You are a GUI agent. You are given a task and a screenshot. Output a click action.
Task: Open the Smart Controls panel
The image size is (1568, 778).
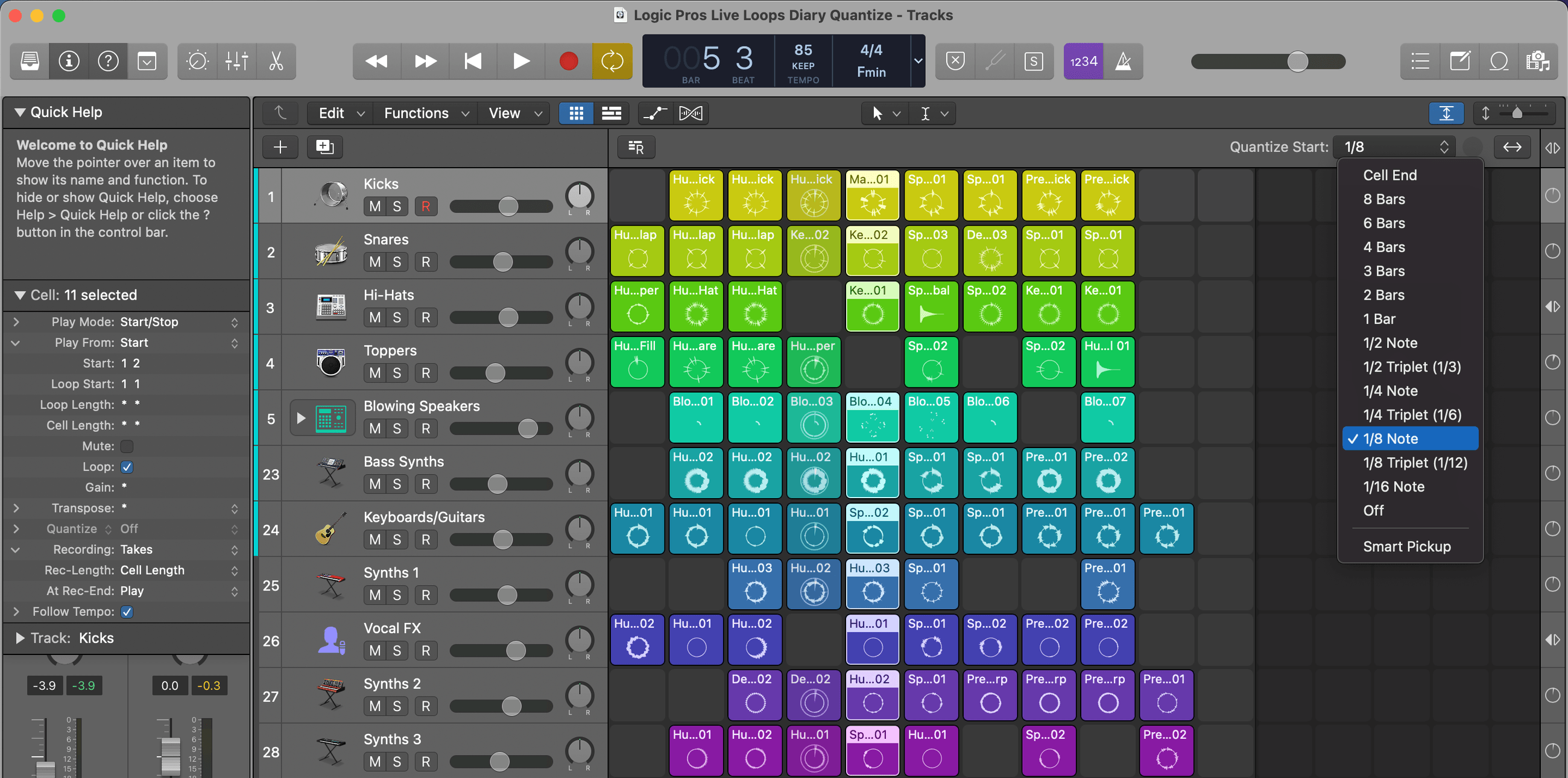coord(197,61)
